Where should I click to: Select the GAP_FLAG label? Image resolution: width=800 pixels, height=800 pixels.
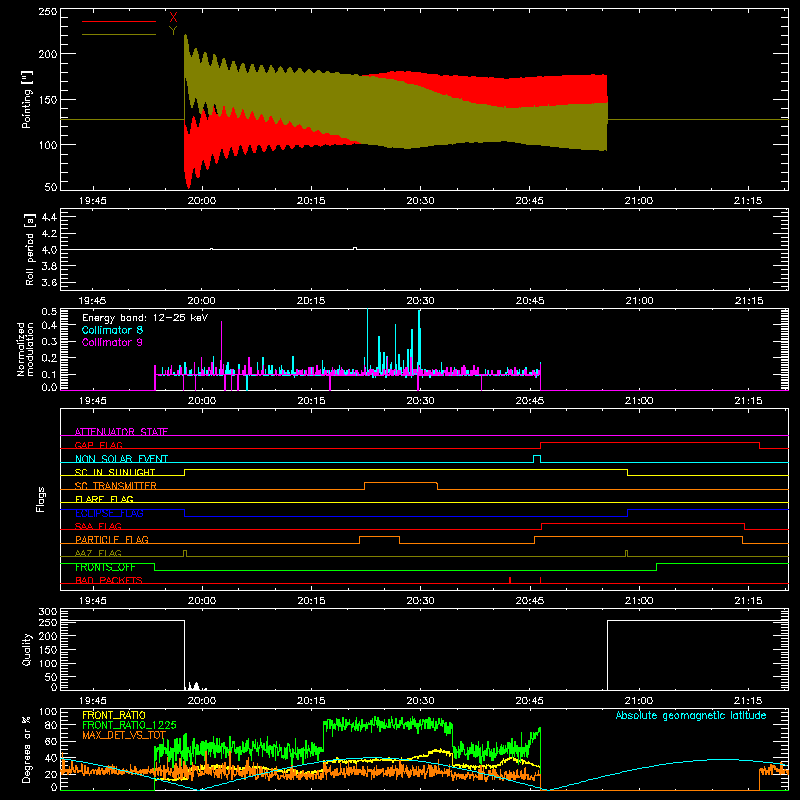coord(98,445)
